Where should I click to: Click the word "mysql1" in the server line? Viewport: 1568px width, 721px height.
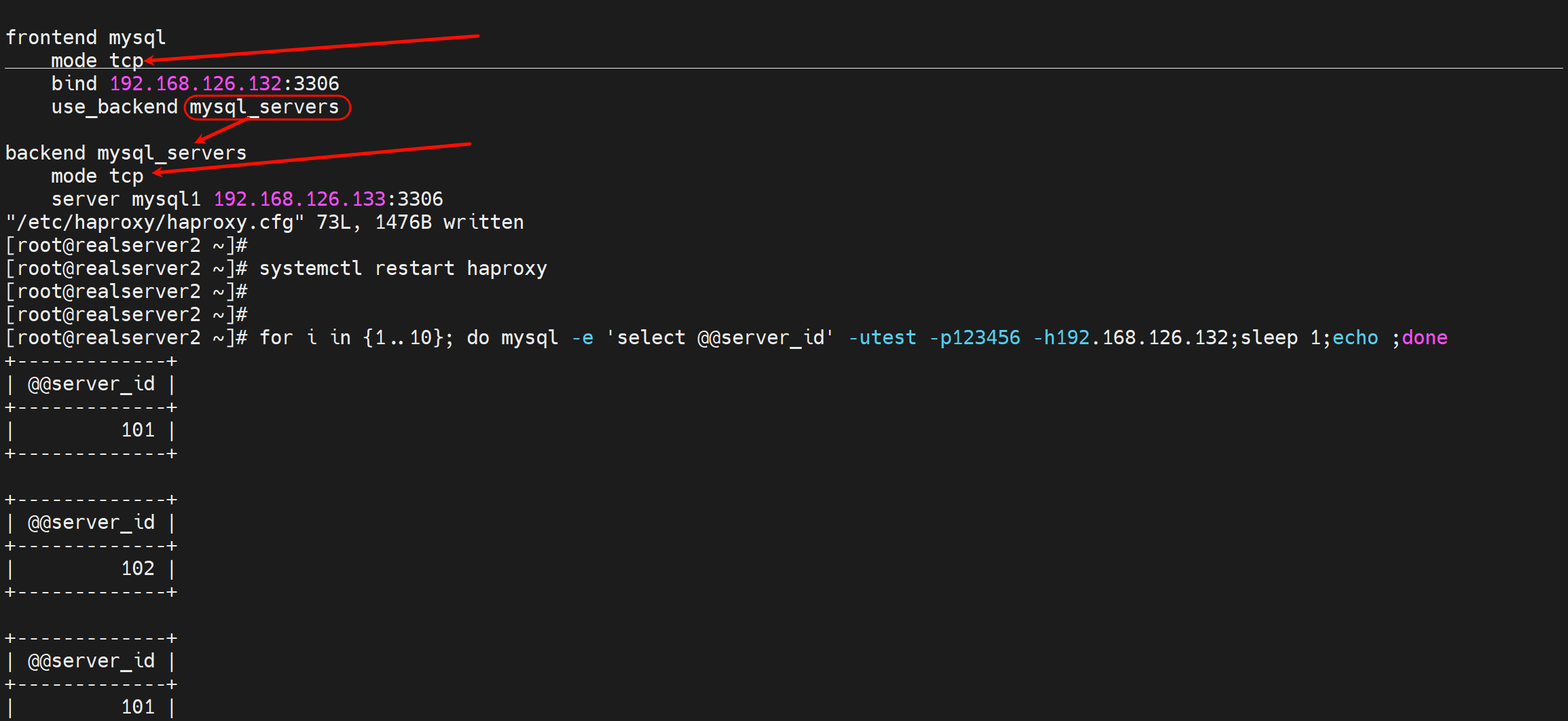coord(166,199)
